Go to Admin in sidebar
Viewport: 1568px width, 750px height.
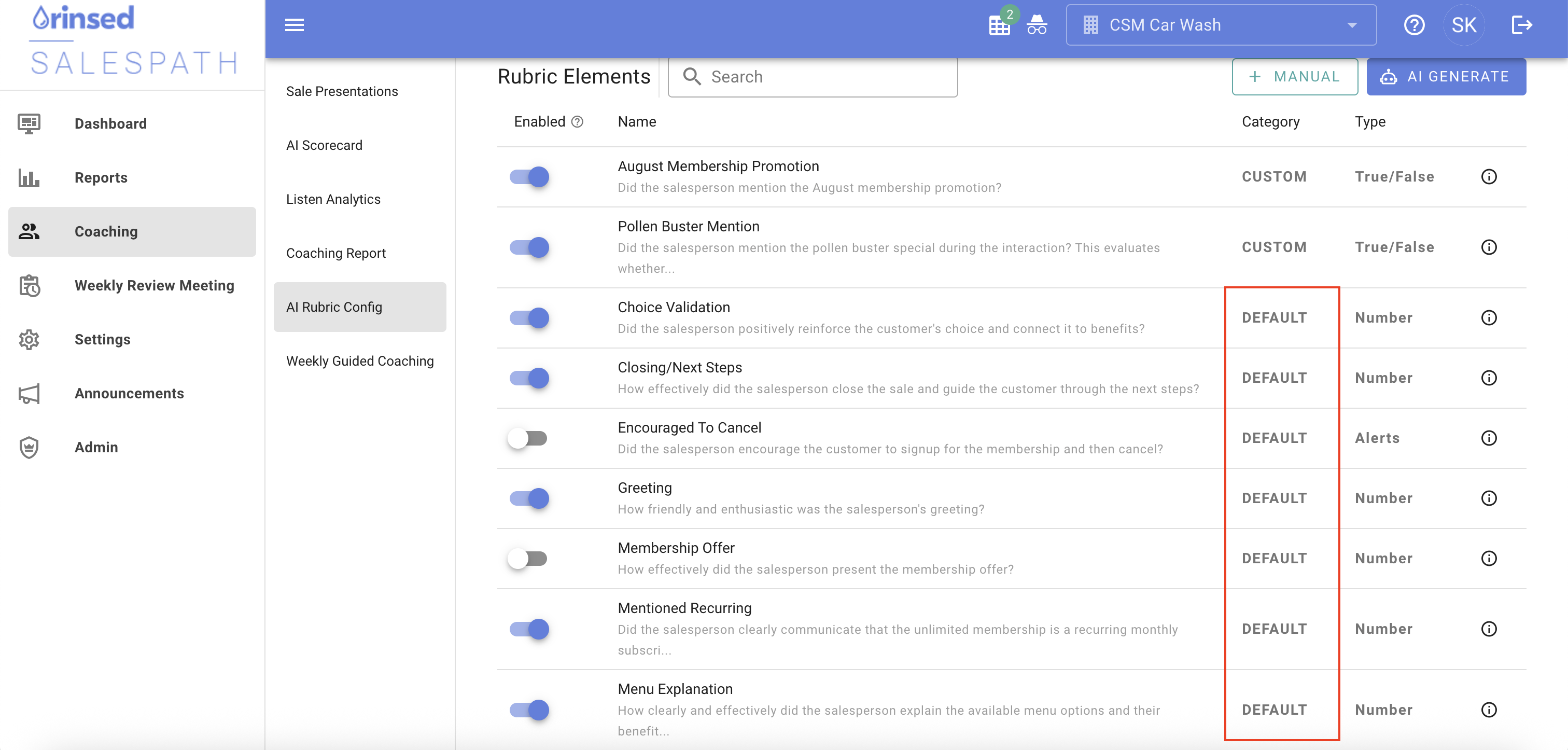click(132, 448)
